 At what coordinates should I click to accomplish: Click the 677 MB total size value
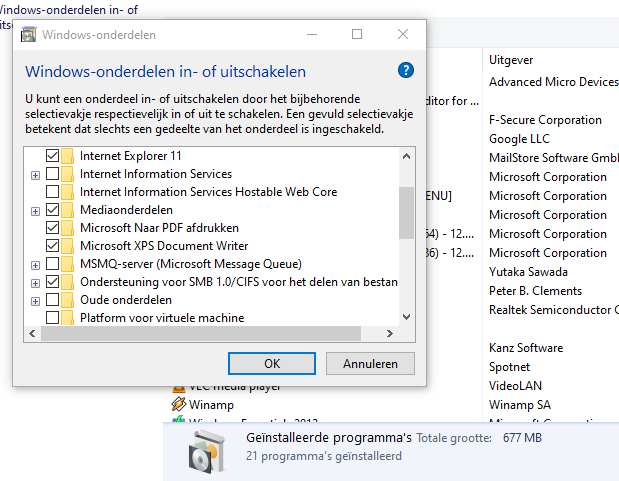coord(522,438)
